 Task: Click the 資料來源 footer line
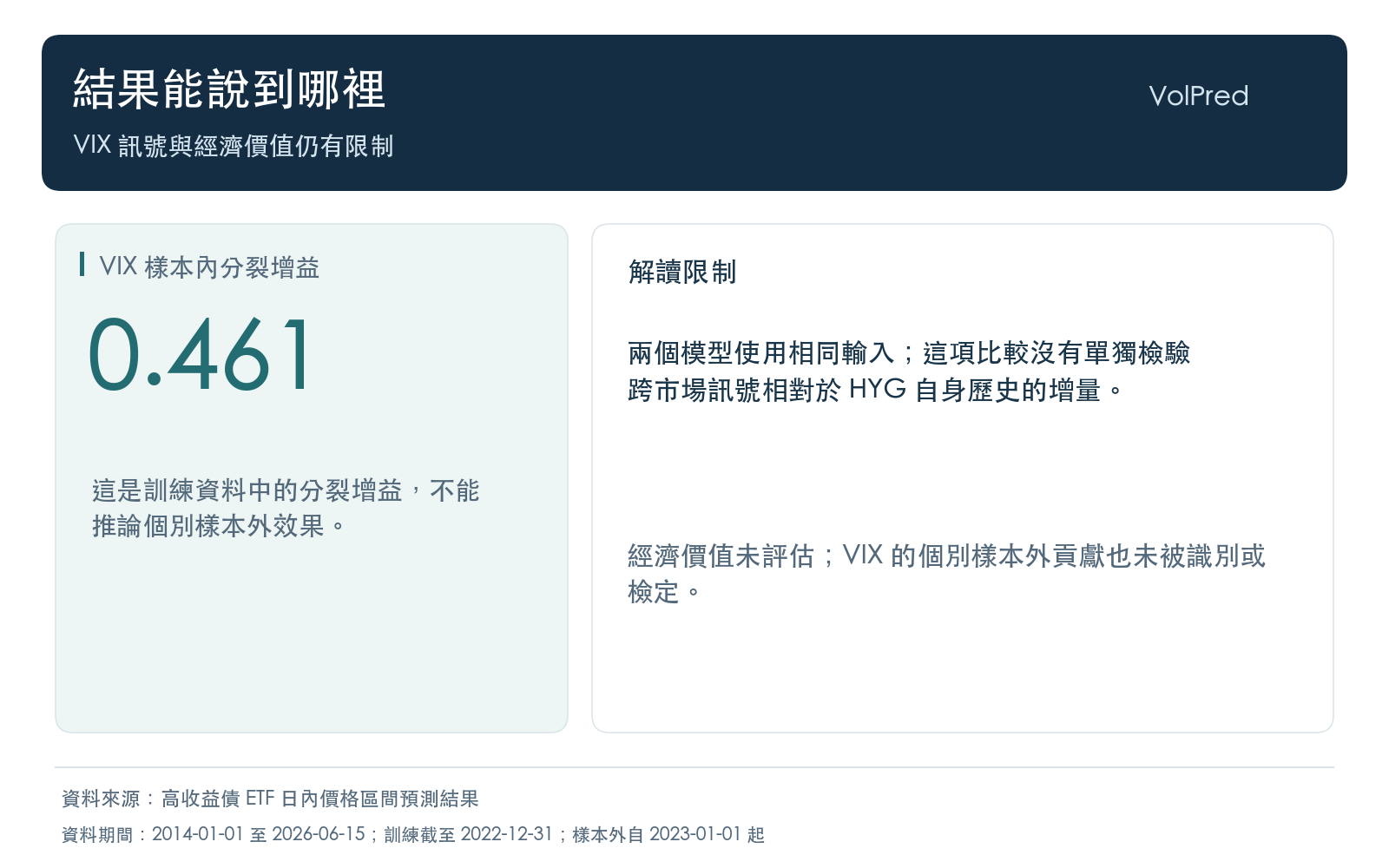(x=270, y=799)
